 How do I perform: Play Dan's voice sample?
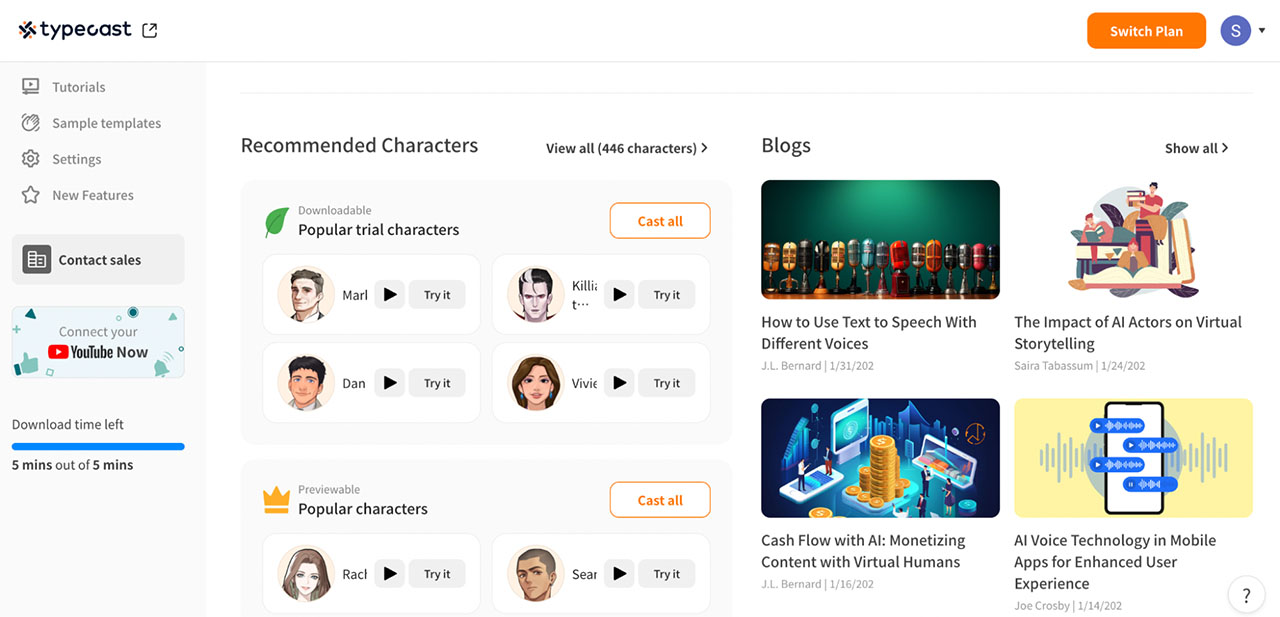click(x=389, y=382)
